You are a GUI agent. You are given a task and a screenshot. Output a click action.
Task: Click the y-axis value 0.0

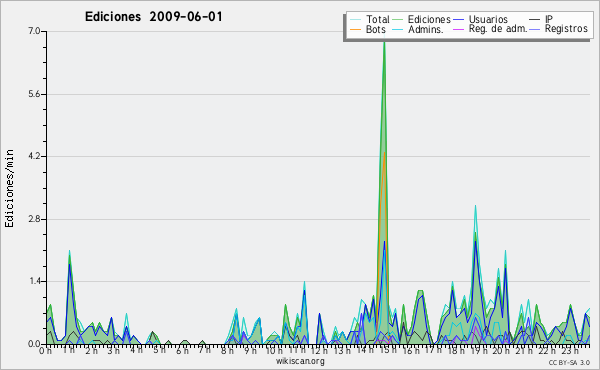pyautogui.click(x=34, y=344)
